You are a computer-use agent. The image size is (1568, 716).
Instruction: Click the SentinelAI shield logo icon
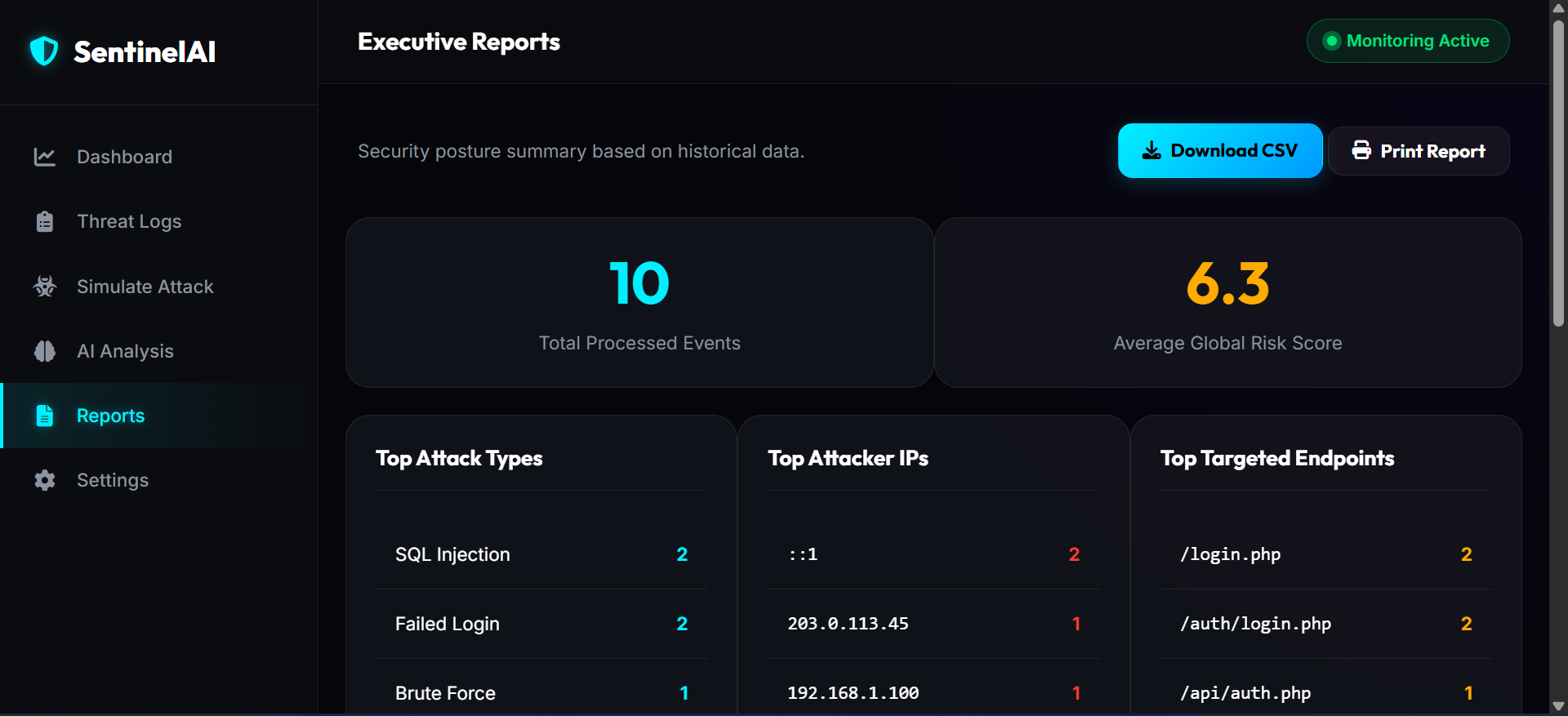44,51
